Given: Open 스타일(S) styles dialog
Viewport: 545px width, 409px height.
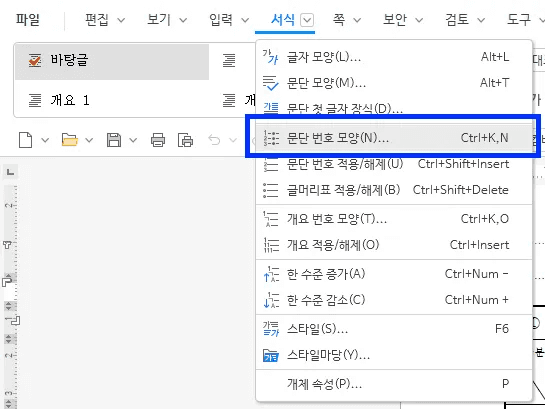Looking at the screenshot, I should pyautogui.click(x=394, y=329).
